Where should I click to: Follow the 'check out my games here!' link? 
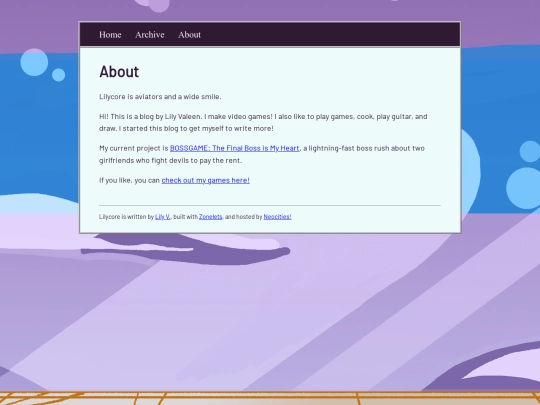point(206,180)
